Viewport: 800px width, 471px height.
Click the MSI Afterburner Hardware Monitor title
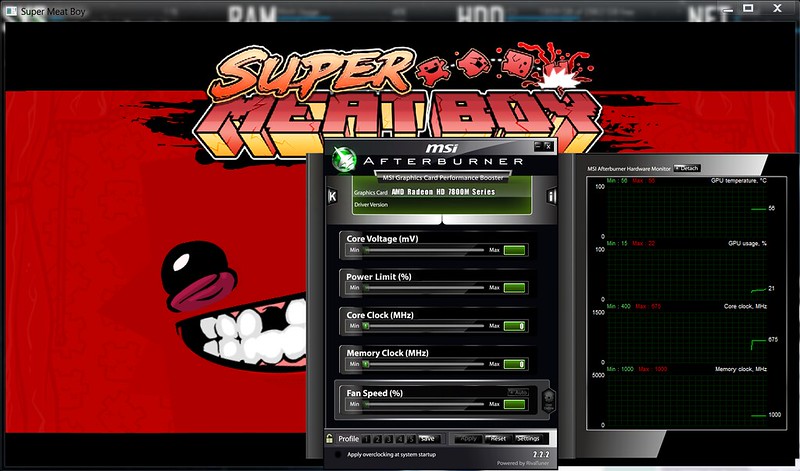point(629,168)
